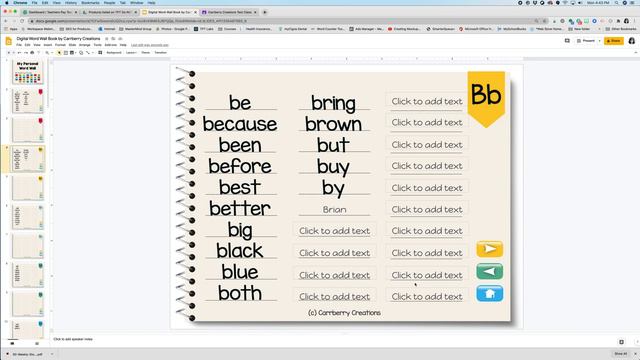The height and width of the screenshot is (360, 640).
Task: Redo action in Slides toolbar
Action: [26, 53]
